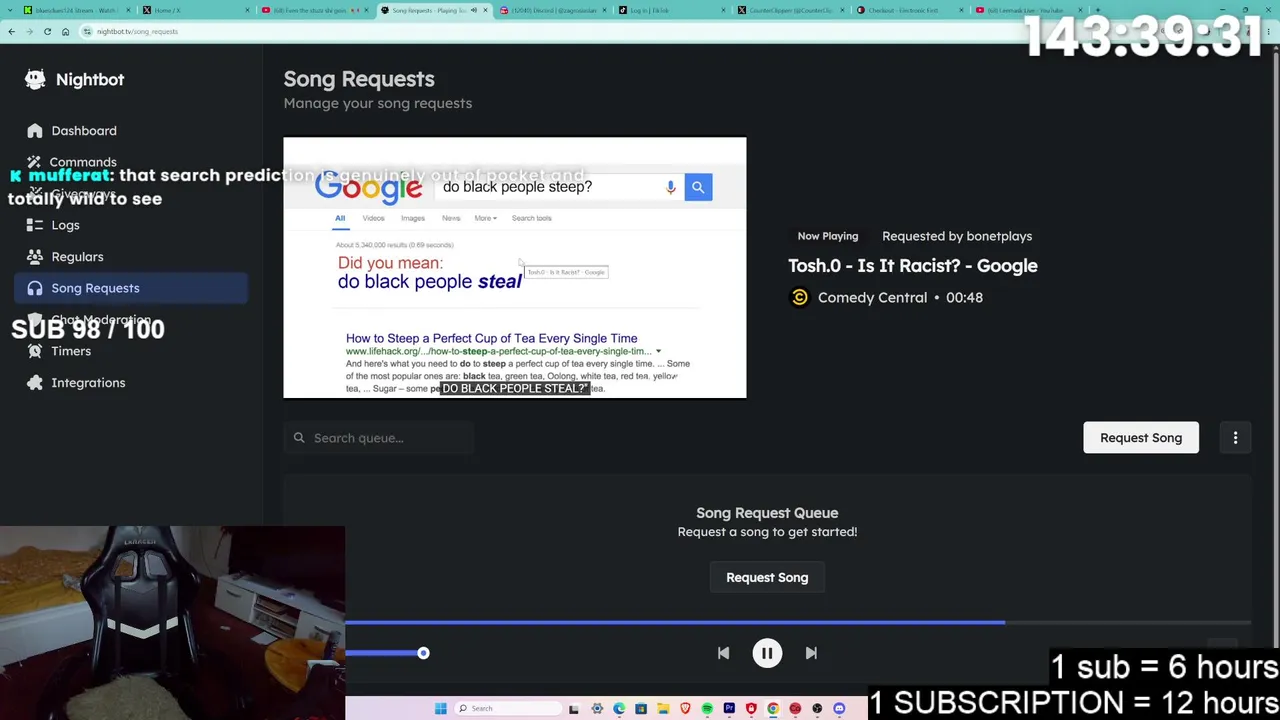Open OBS Studio from the taskbar

817,709
